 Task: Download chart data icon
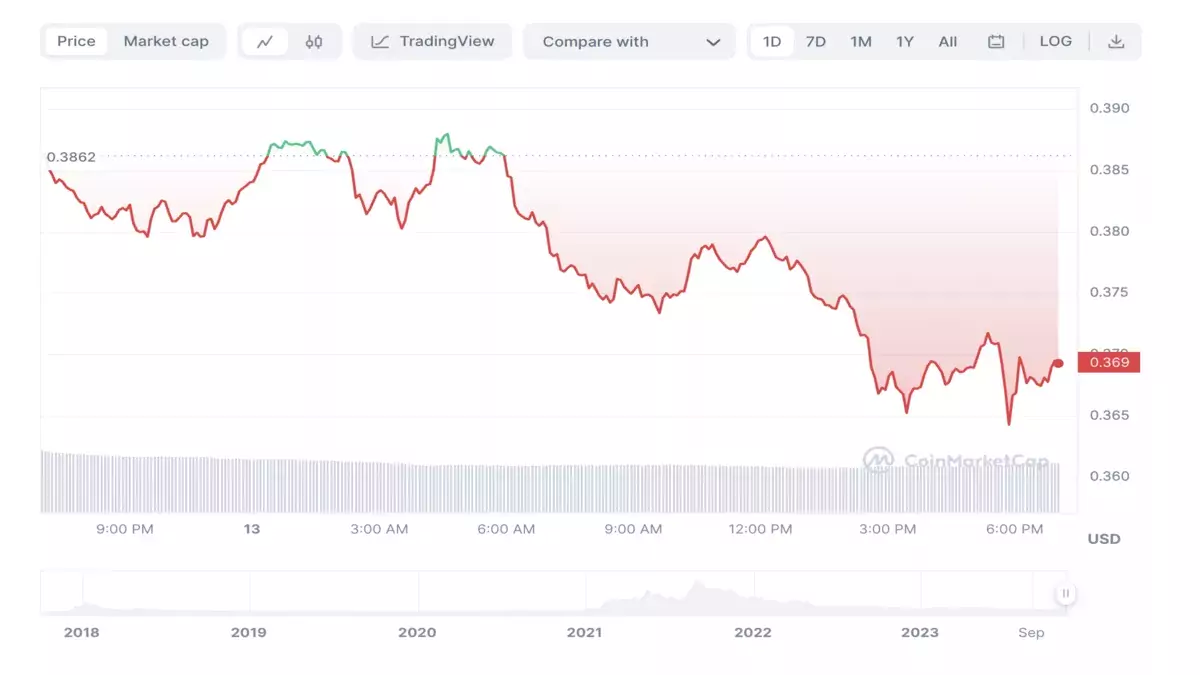coord(1117,42)
